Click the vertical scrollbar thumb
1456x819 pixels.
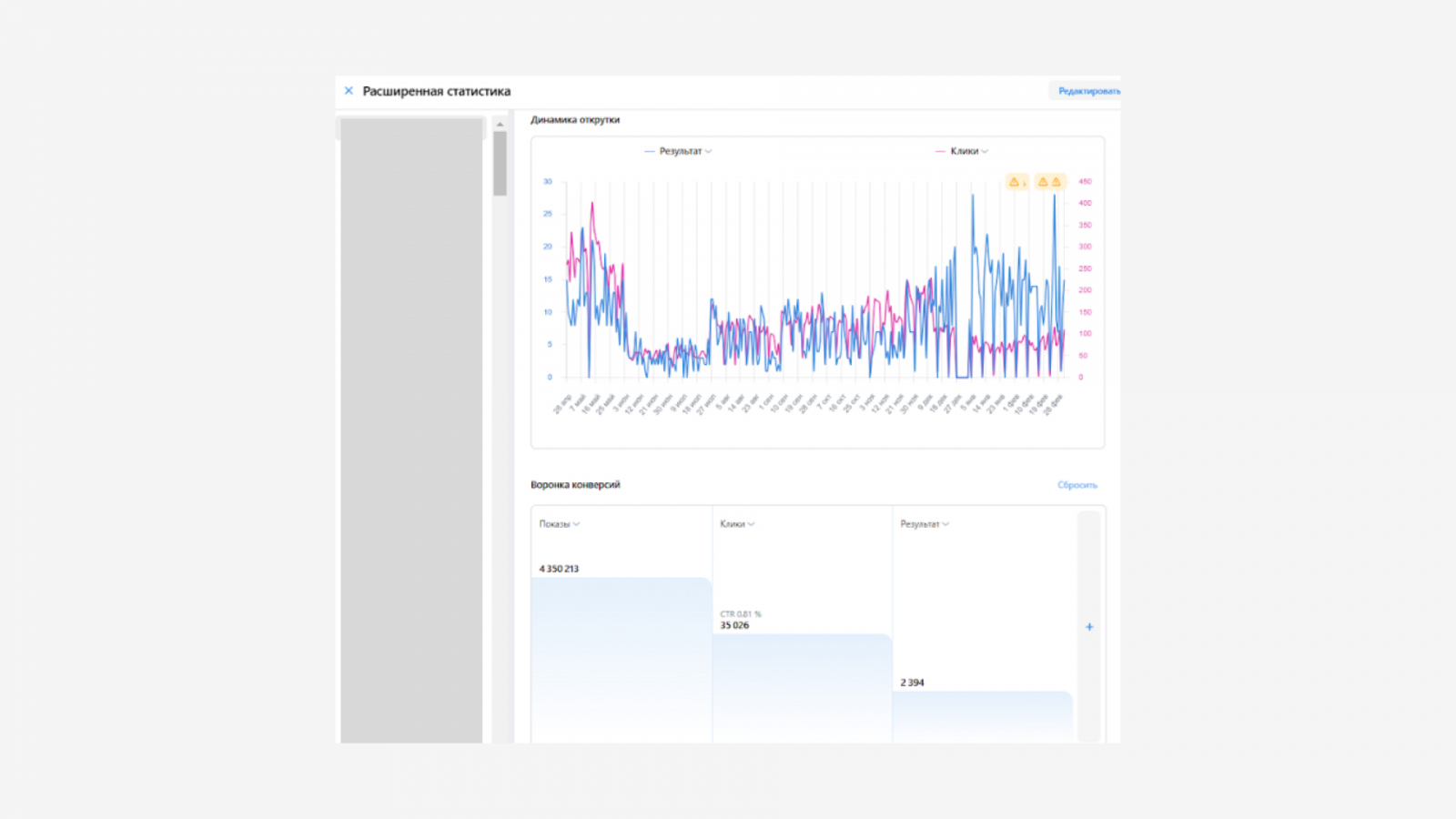click(500, 164)
